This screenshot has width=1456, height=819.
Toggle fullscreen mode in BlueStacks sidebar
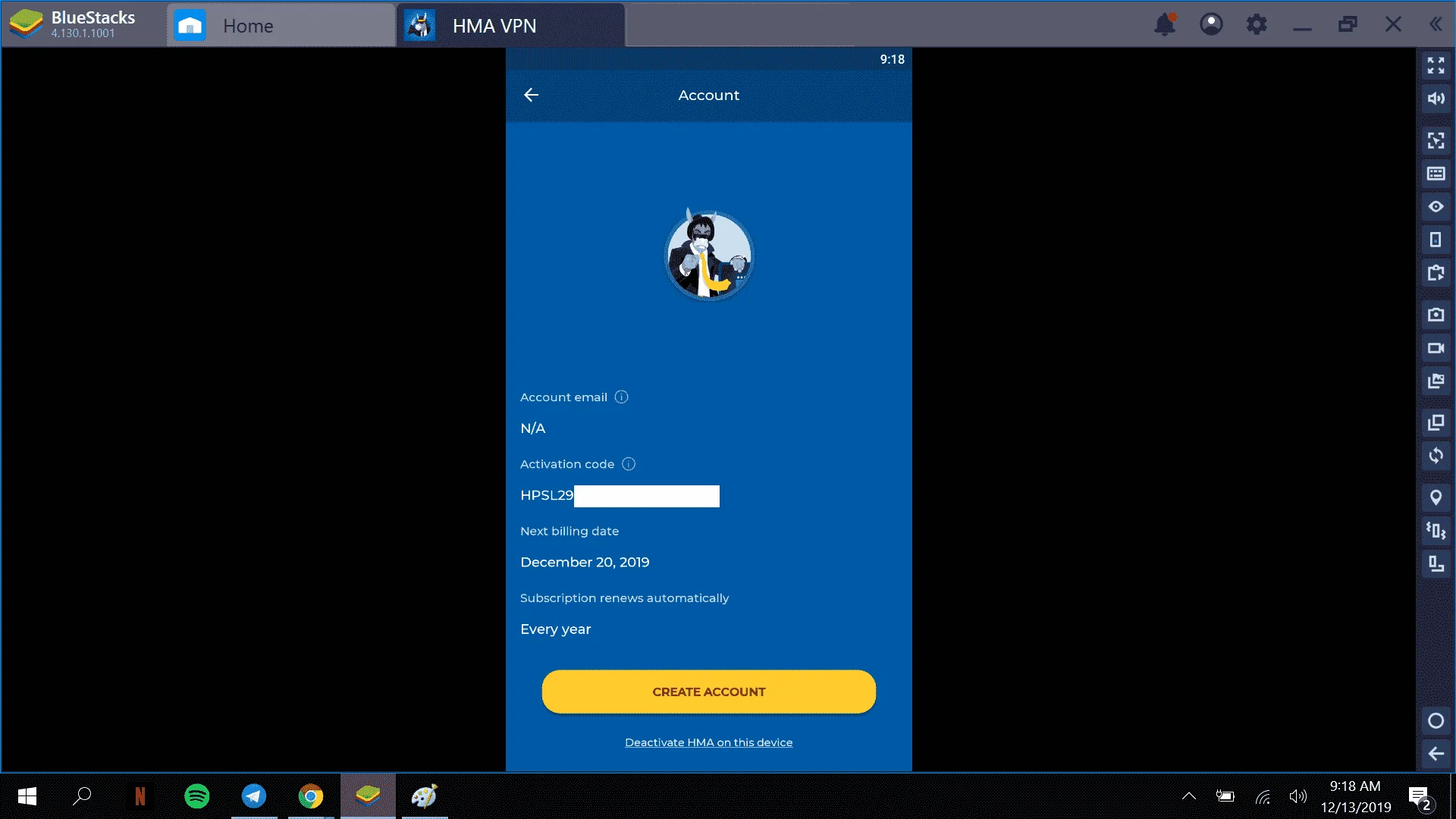(1436, 66)
